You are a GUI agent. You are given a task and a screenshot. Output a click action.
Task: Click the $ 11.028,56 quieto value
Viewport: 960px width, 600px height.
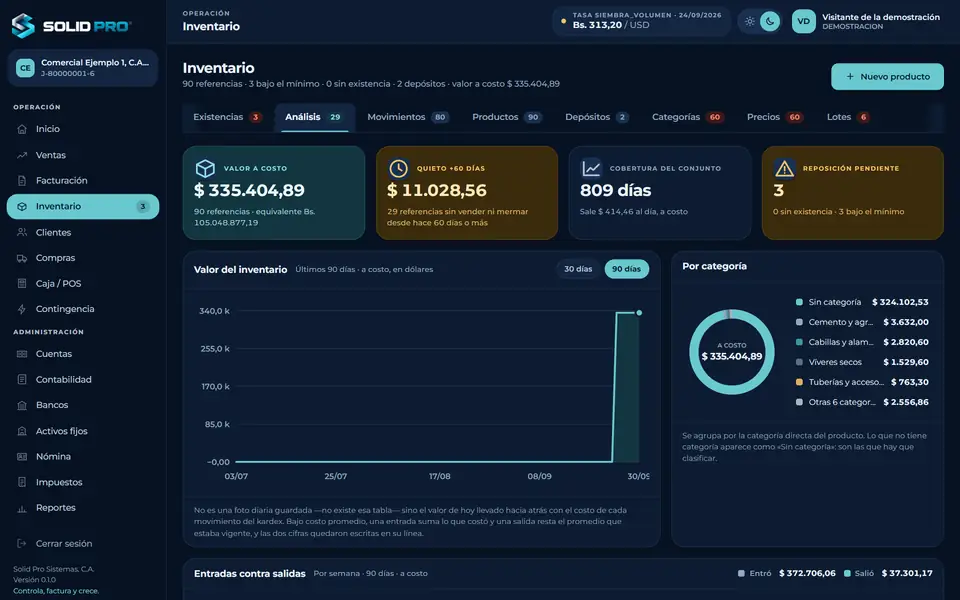click(x=437, y=190)
